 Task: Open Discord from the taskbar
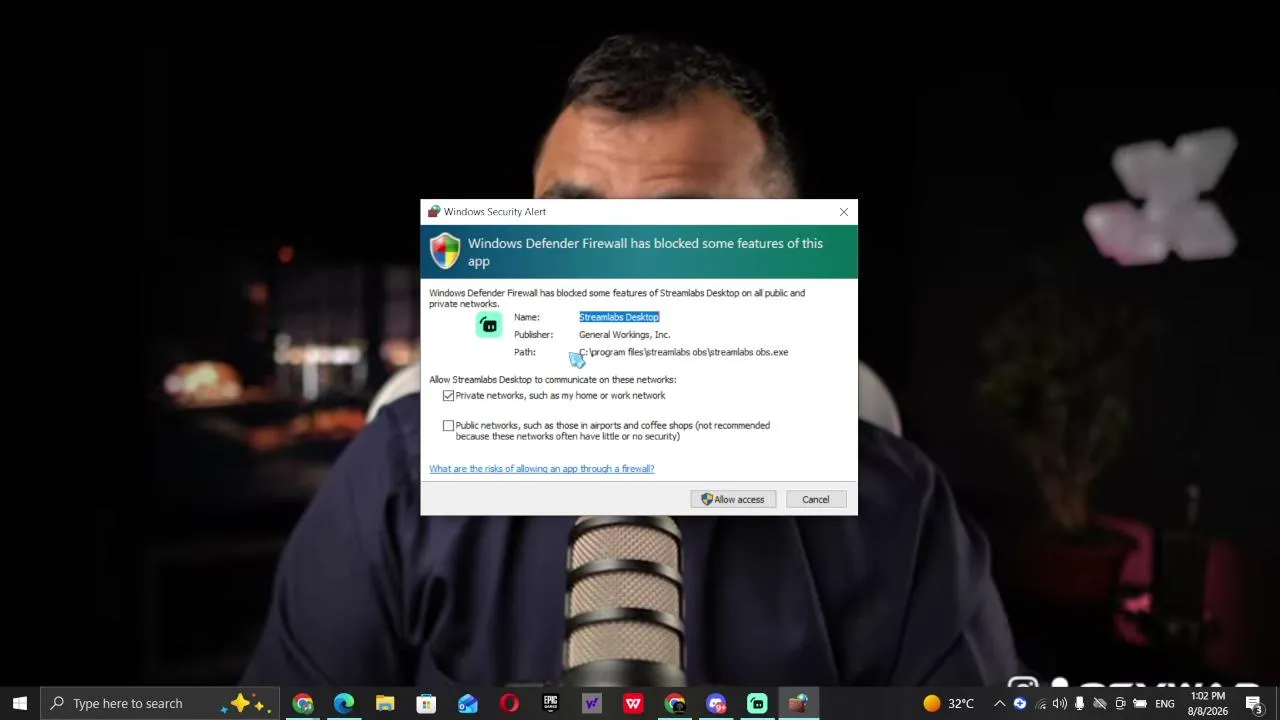click(x=716, y=703)
